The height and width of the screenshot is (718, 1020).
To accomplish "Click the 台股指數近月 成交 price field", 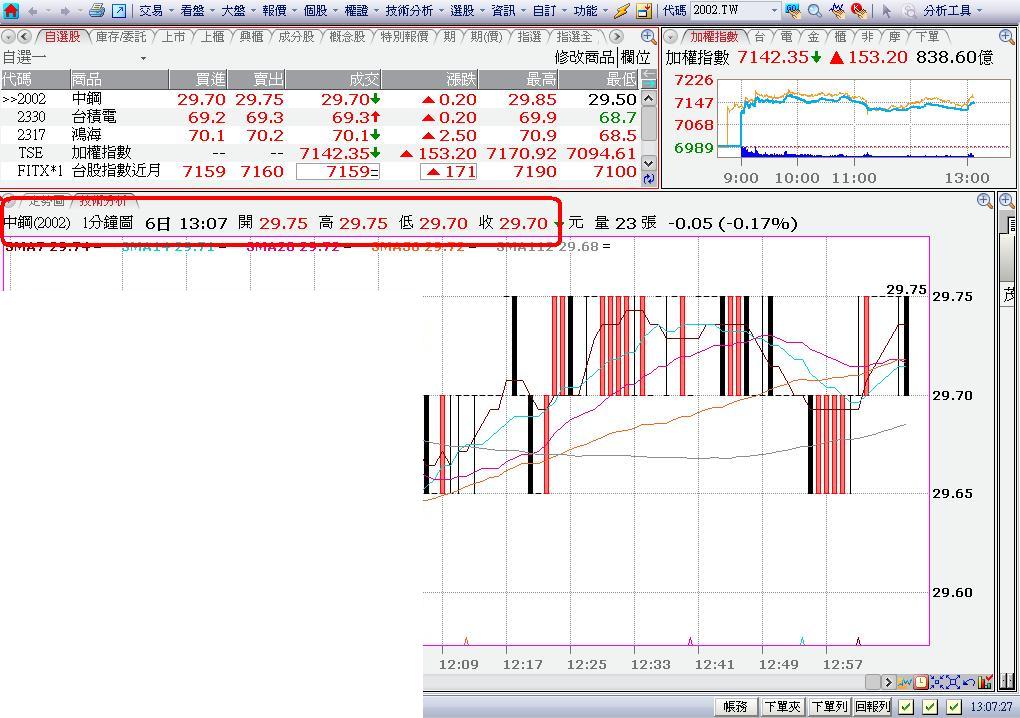I will pyautogui.click(x=338, y=171).
